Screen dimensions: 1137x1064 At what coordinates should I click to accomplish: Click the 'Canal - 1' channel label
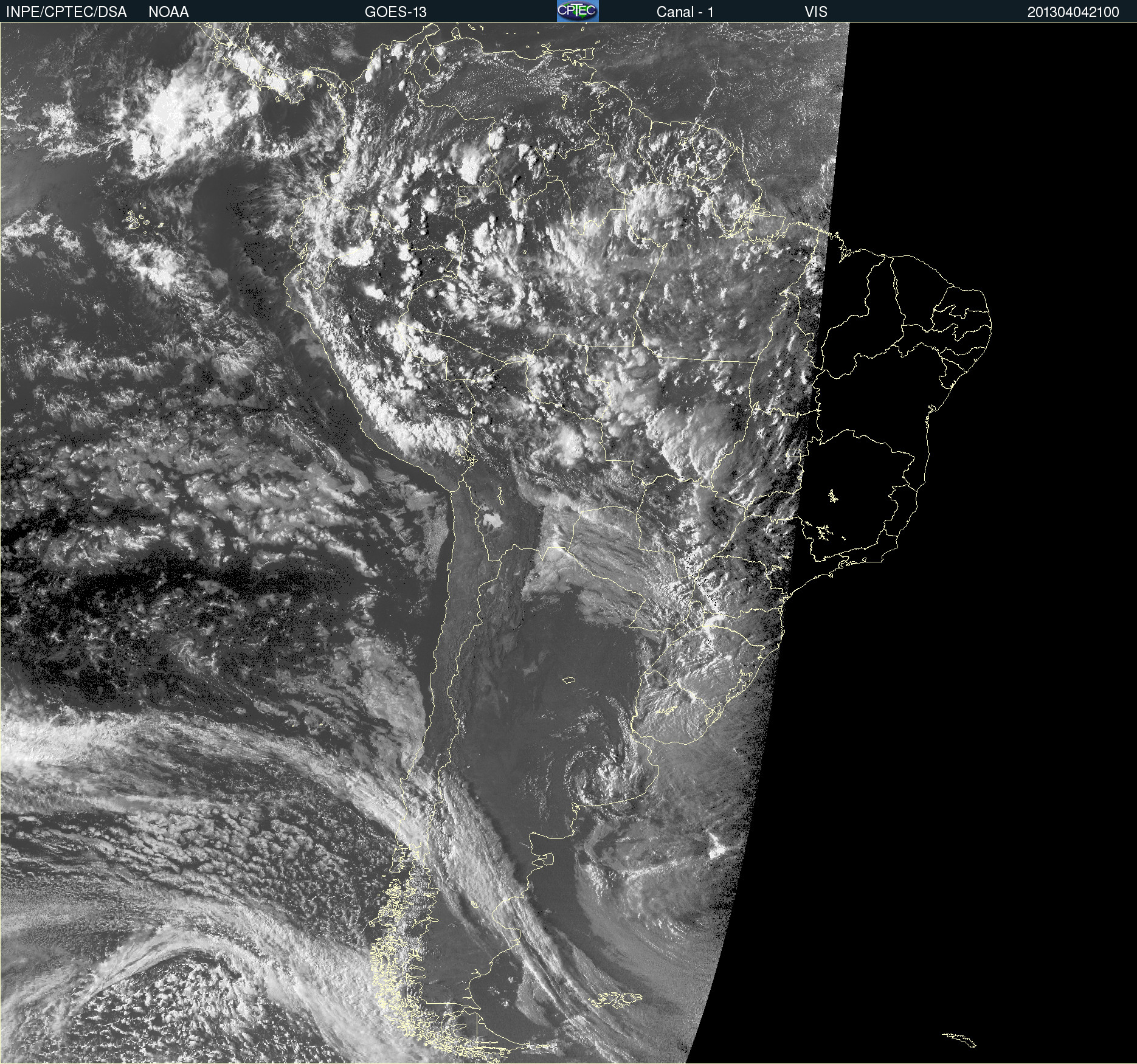[685, 12]
